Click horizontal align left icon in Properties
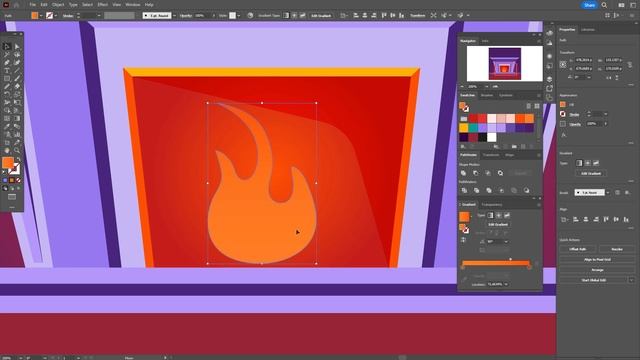 coord(576,220)
